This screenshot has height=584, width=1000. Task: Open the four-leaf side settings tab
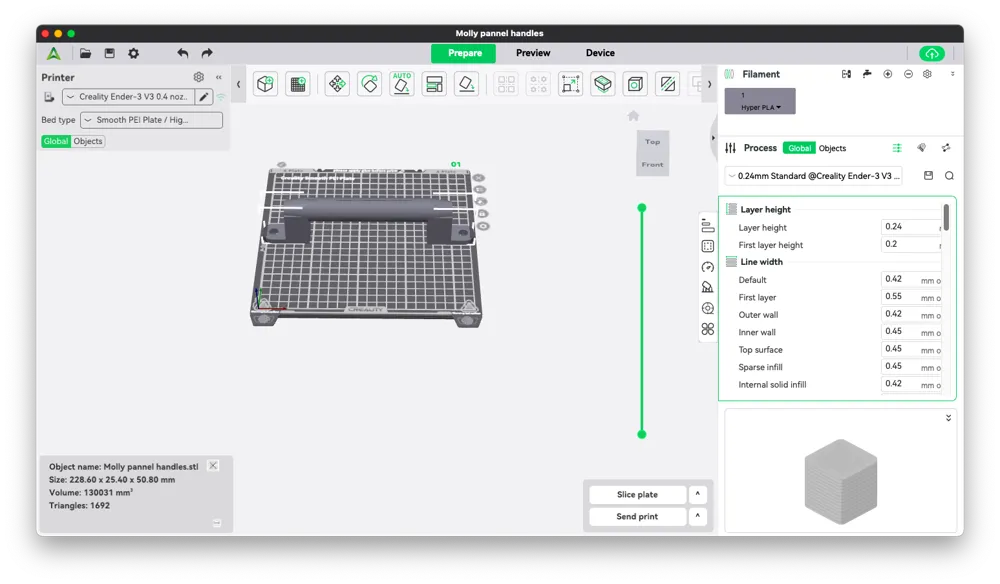click(707, 329)
